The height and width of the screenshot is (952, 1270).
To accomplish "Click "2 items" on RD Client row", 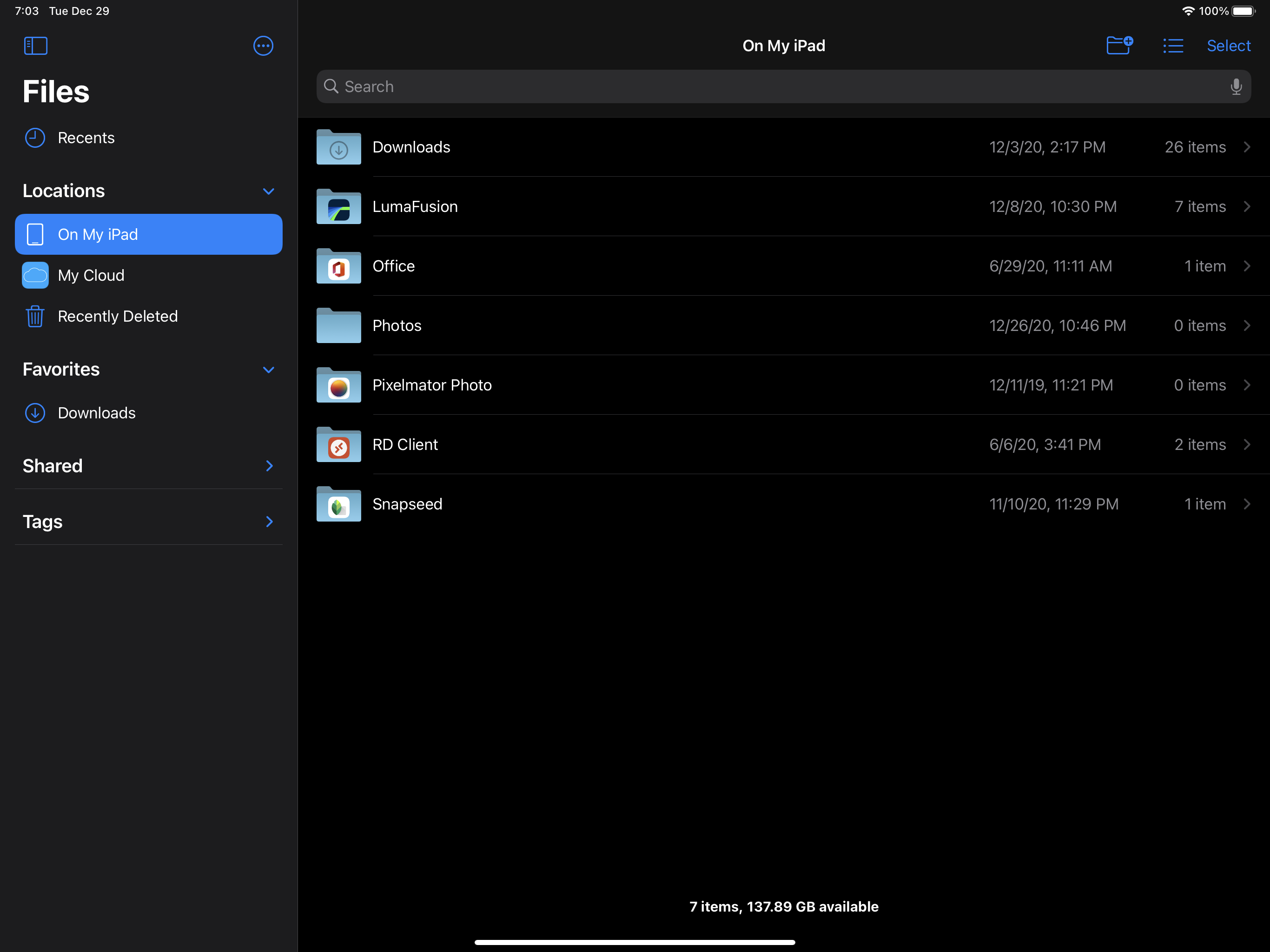I will tap(1200, 444).
